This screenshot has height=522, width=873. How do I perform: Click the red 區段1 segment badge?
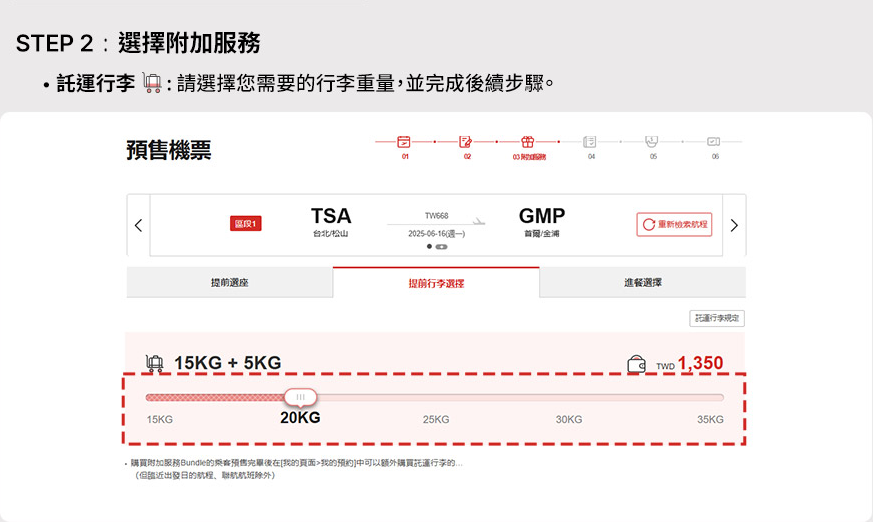[246, 224]
